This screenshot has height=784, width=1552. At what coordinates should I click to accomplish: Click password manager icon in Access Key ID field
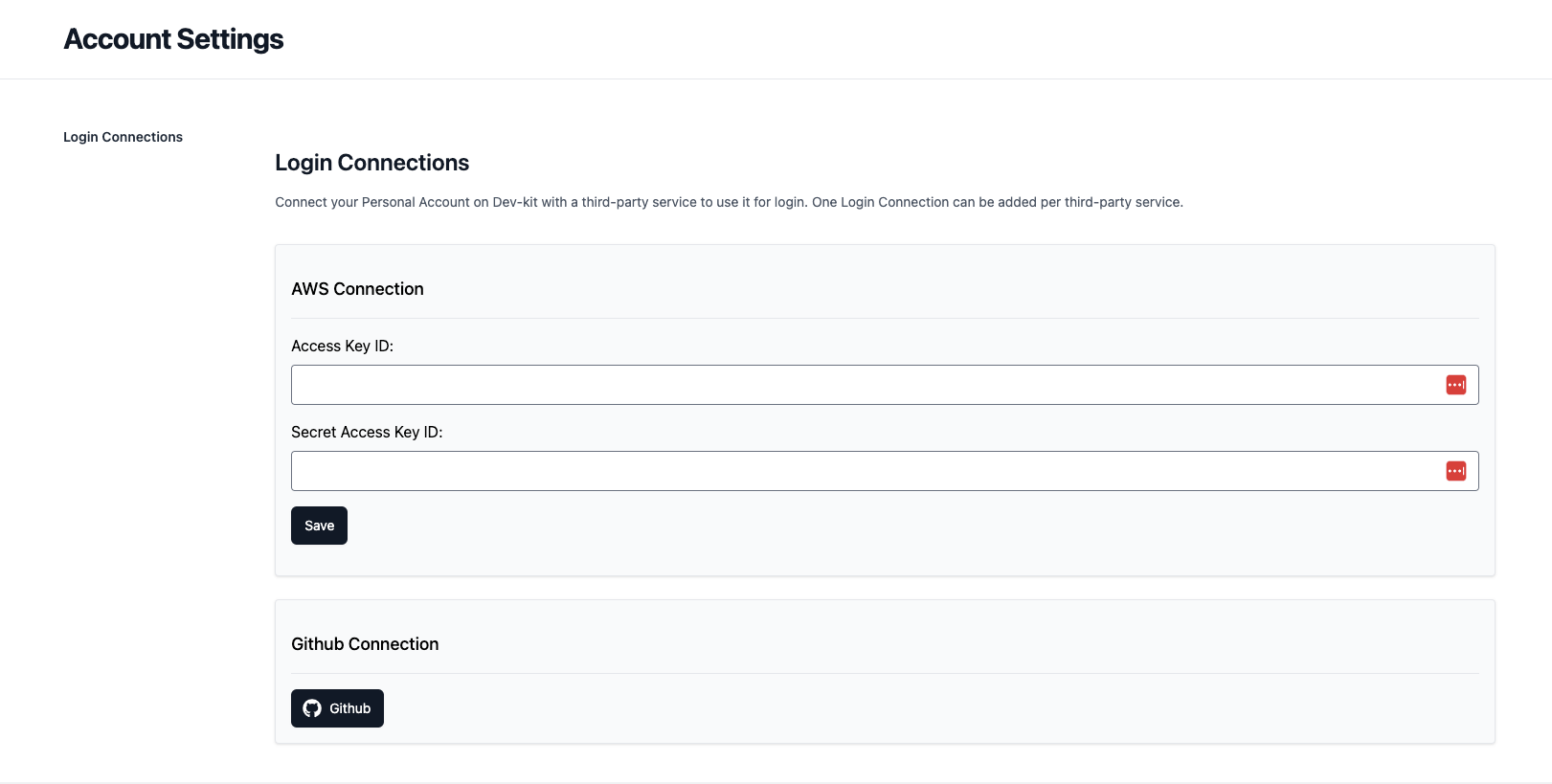click(1455, 385)
